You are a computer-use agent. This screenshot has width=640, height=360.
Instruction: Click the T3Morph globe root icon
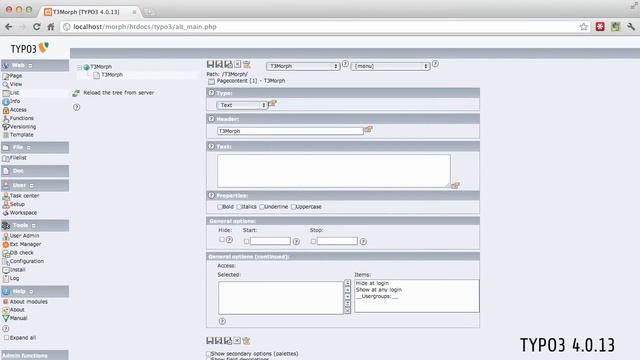87,67
